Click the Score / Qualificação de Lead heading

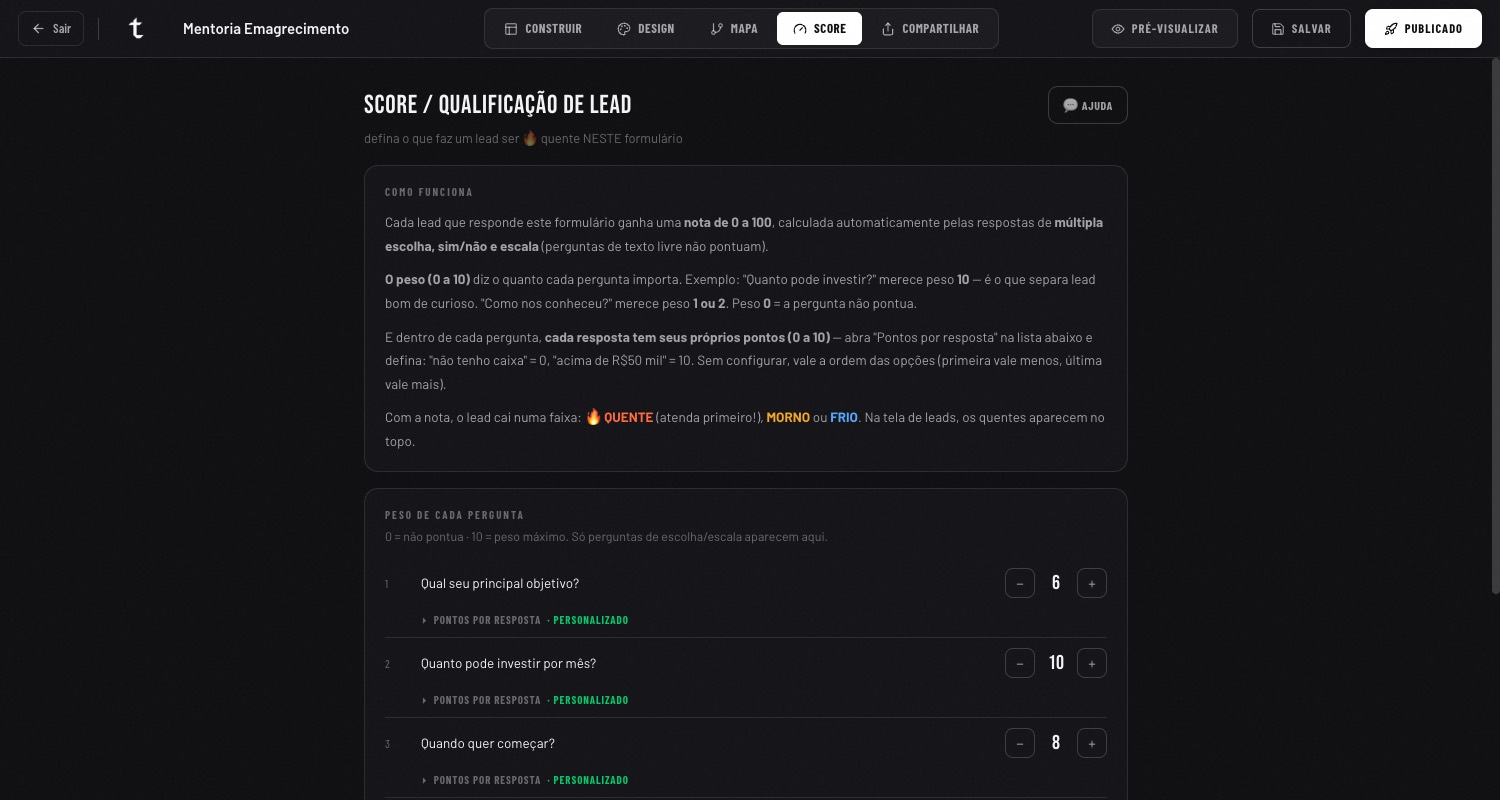pos(498,104)
